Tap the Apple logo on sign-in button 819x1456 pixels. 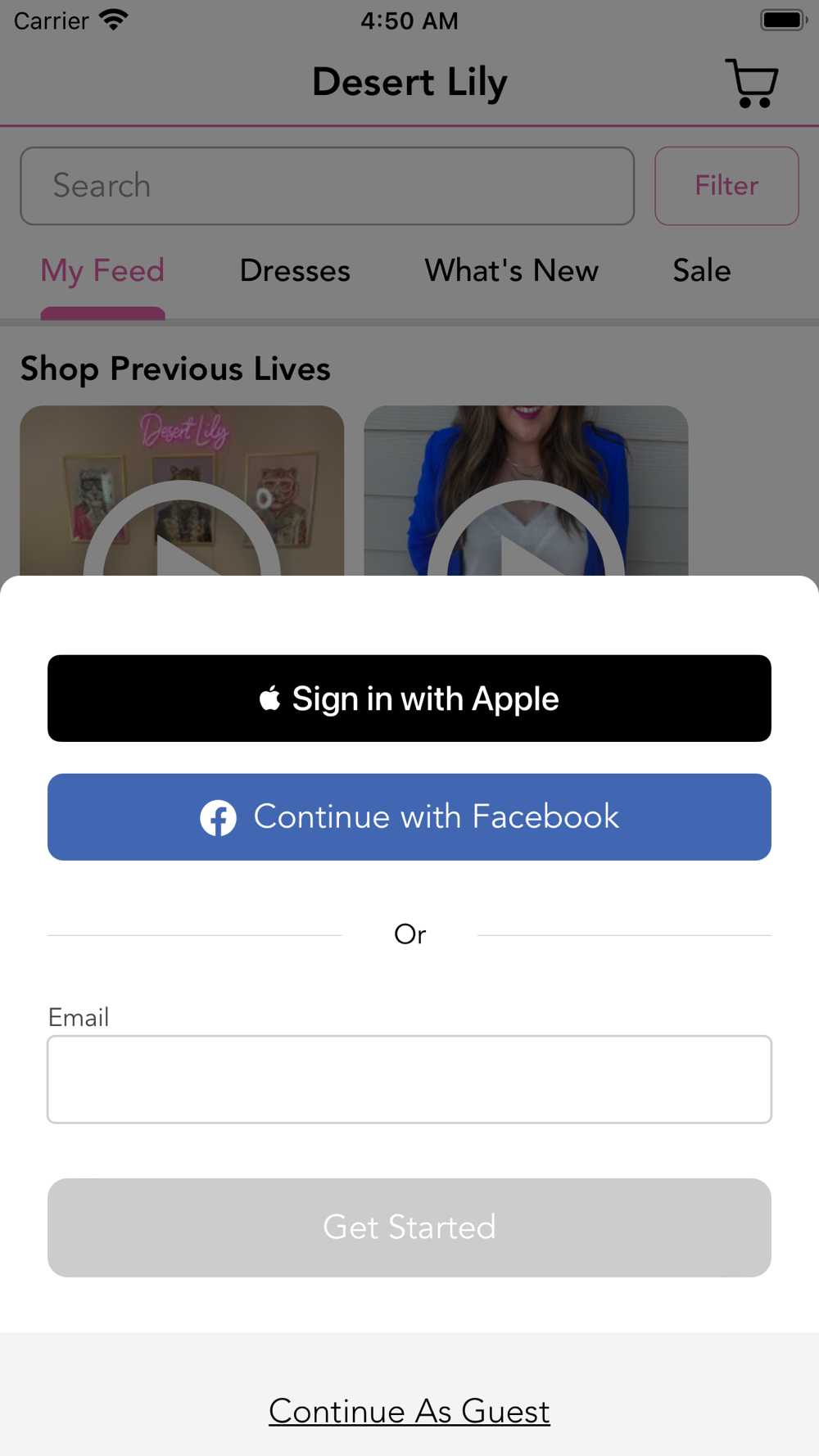(x=270, y=699)
